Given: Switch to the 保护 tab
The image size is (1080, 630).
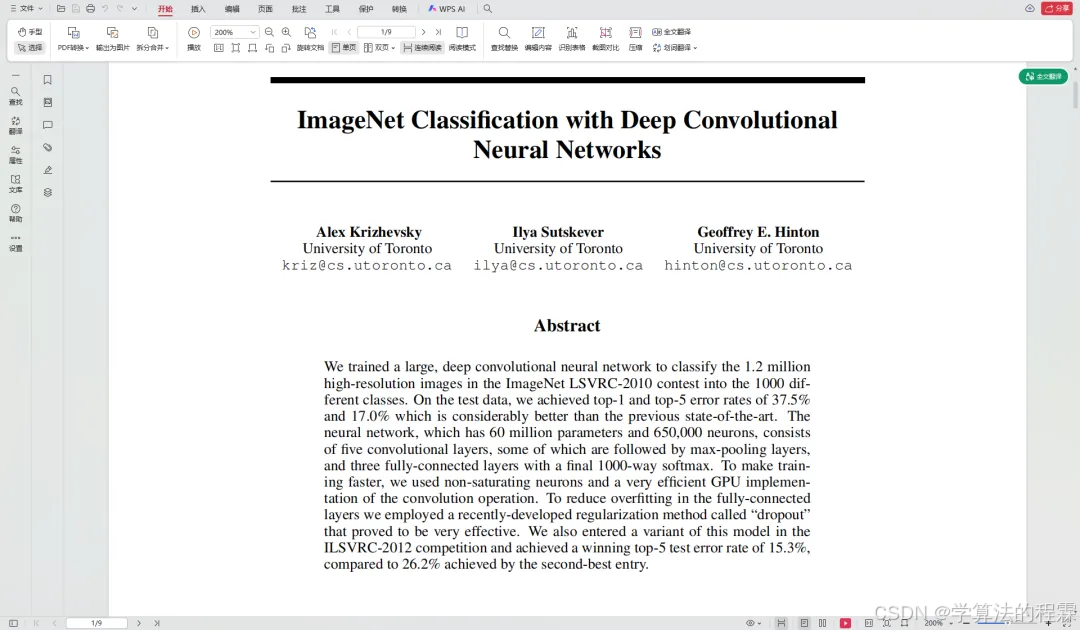Looking at the screenshot, I should coord(366,9).
